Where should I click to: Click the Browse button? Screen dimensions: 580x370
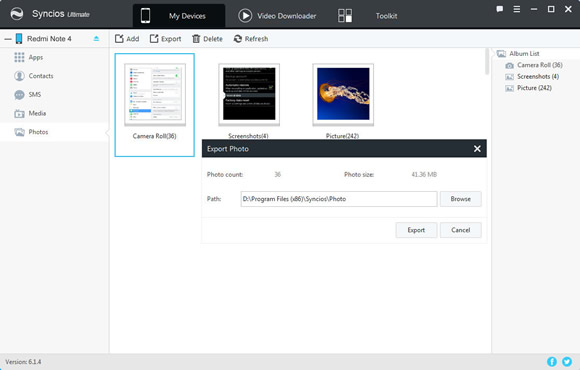pos(461,199)
